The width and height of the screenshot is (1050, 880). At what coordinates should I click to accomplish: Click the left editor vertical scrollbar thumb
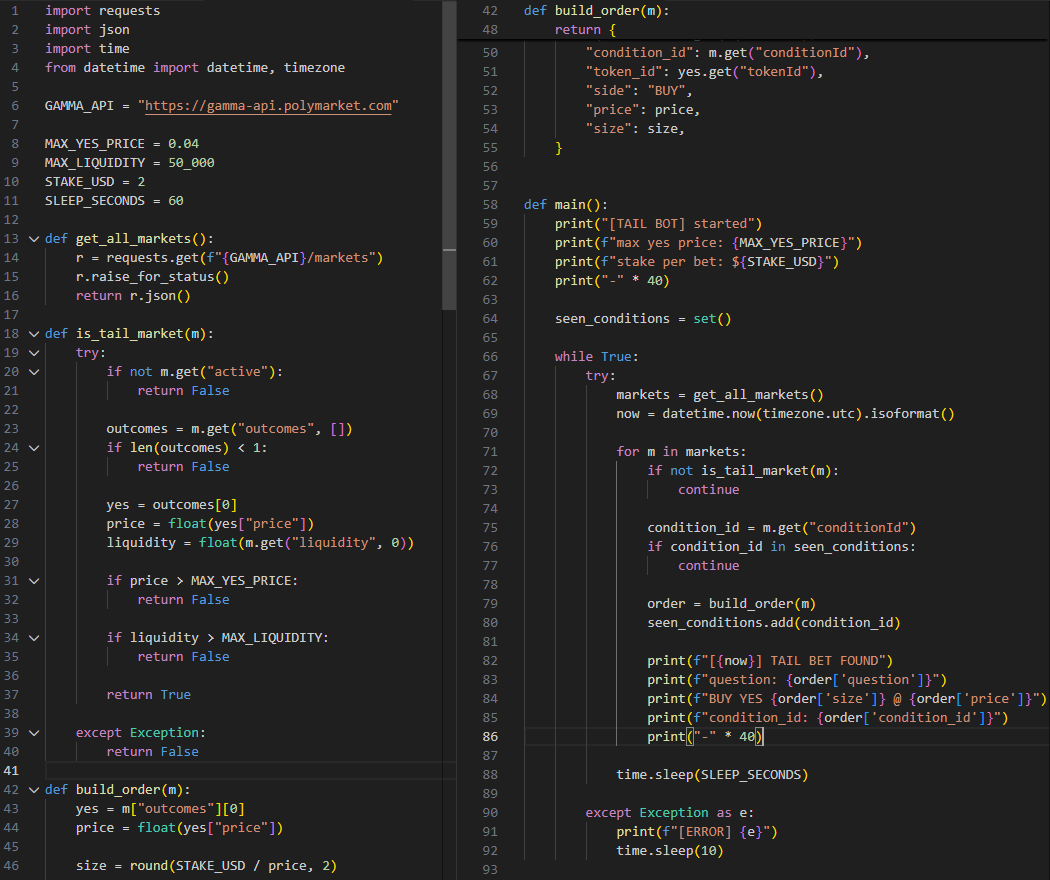point(449,154)
